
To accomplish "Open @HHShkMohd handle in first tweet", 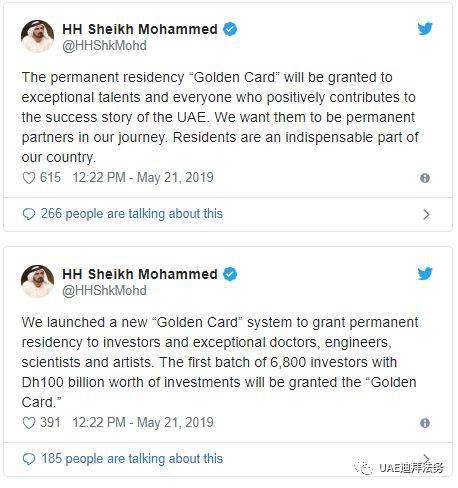I will (104, 46).
